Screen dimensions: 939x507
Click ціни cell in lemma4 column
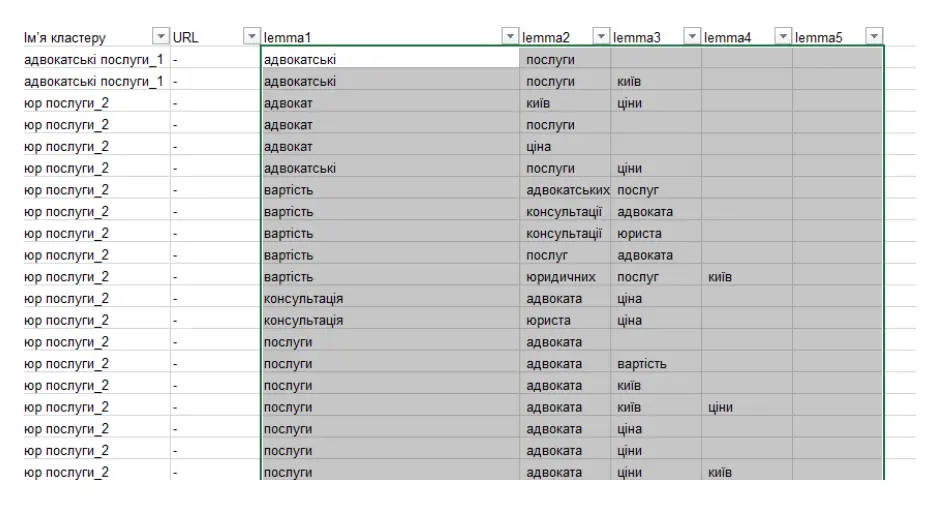(x=747, y=407)
